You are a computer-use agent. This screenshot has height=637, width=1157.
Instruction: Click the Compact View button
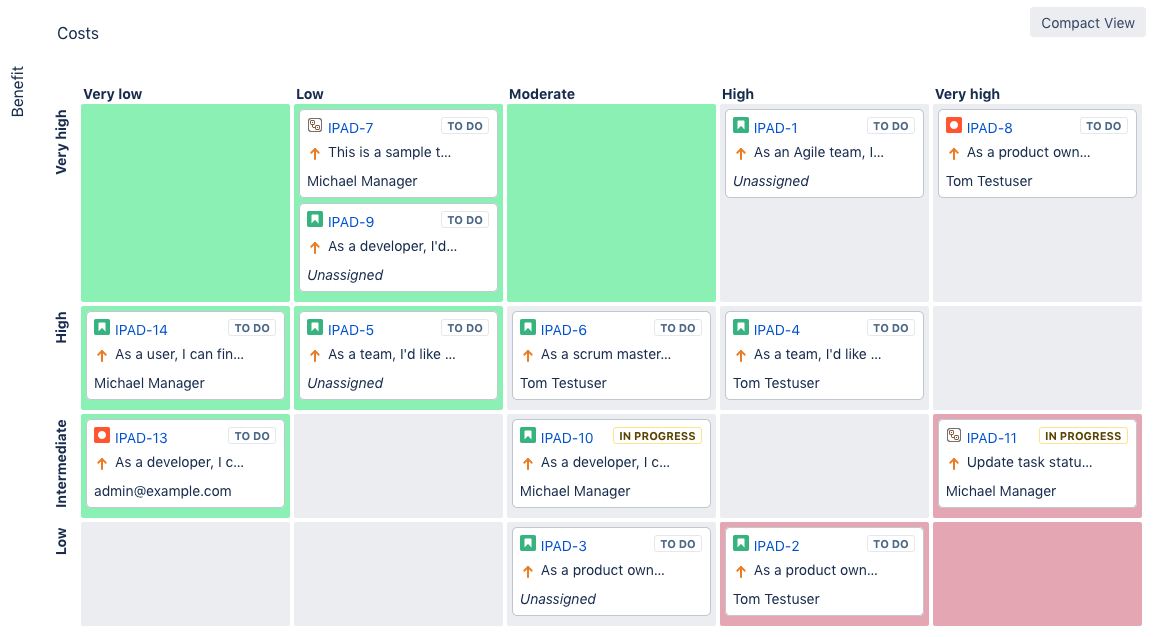click(1087, 23)
